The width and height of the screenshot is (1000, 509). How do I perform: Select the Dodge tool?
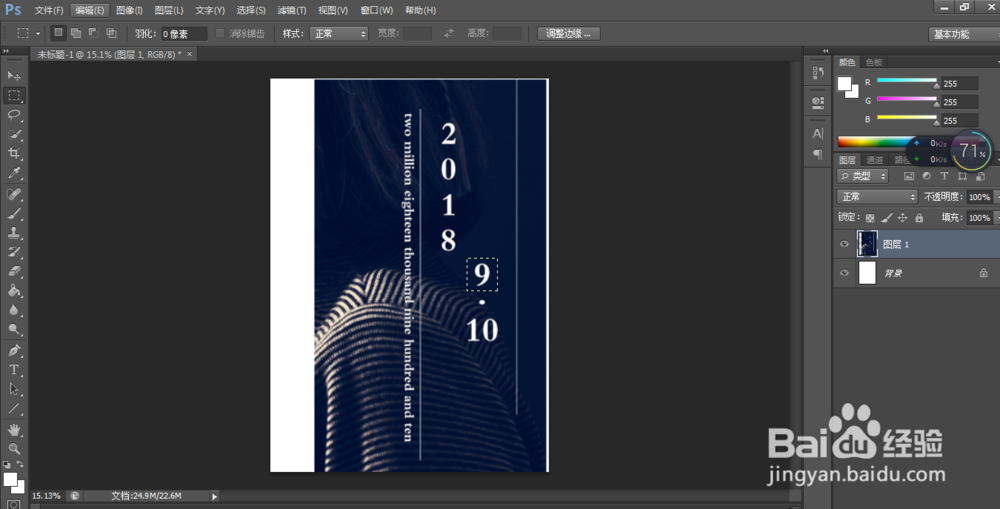13,329
